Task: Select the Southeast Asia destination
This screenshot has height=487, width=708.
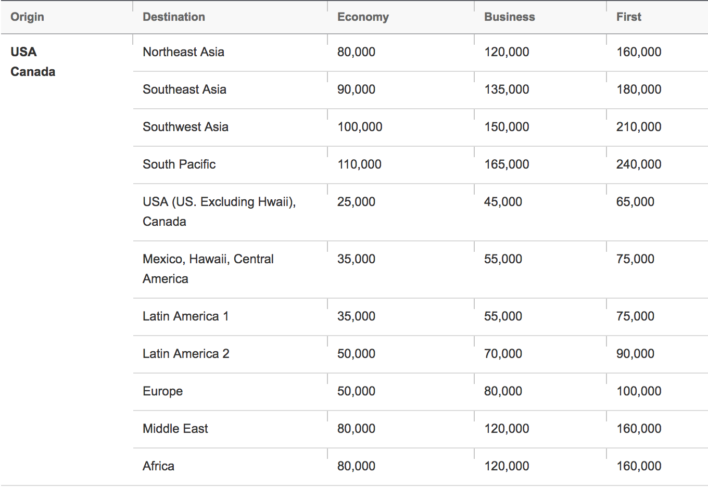Action: tap(184, 89)
